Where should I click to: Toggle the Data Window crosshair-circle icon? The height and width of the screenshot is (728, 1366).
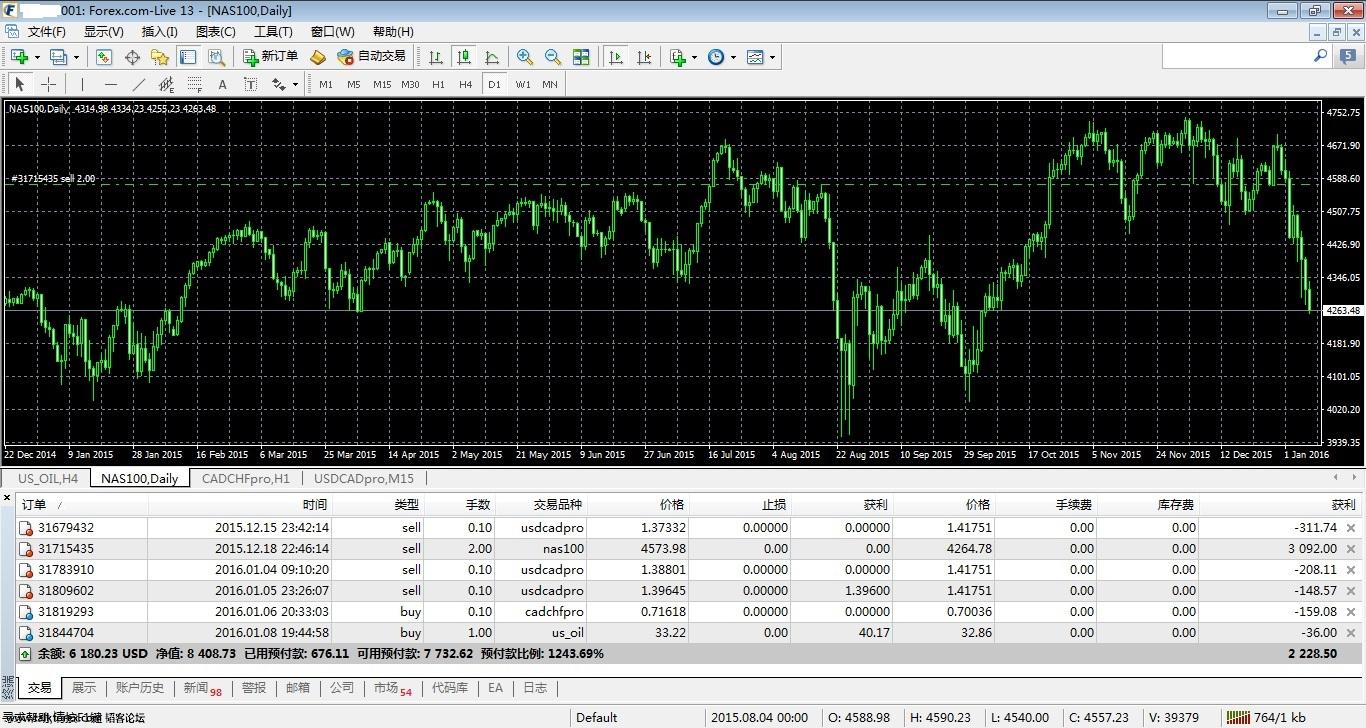point(132,57)
